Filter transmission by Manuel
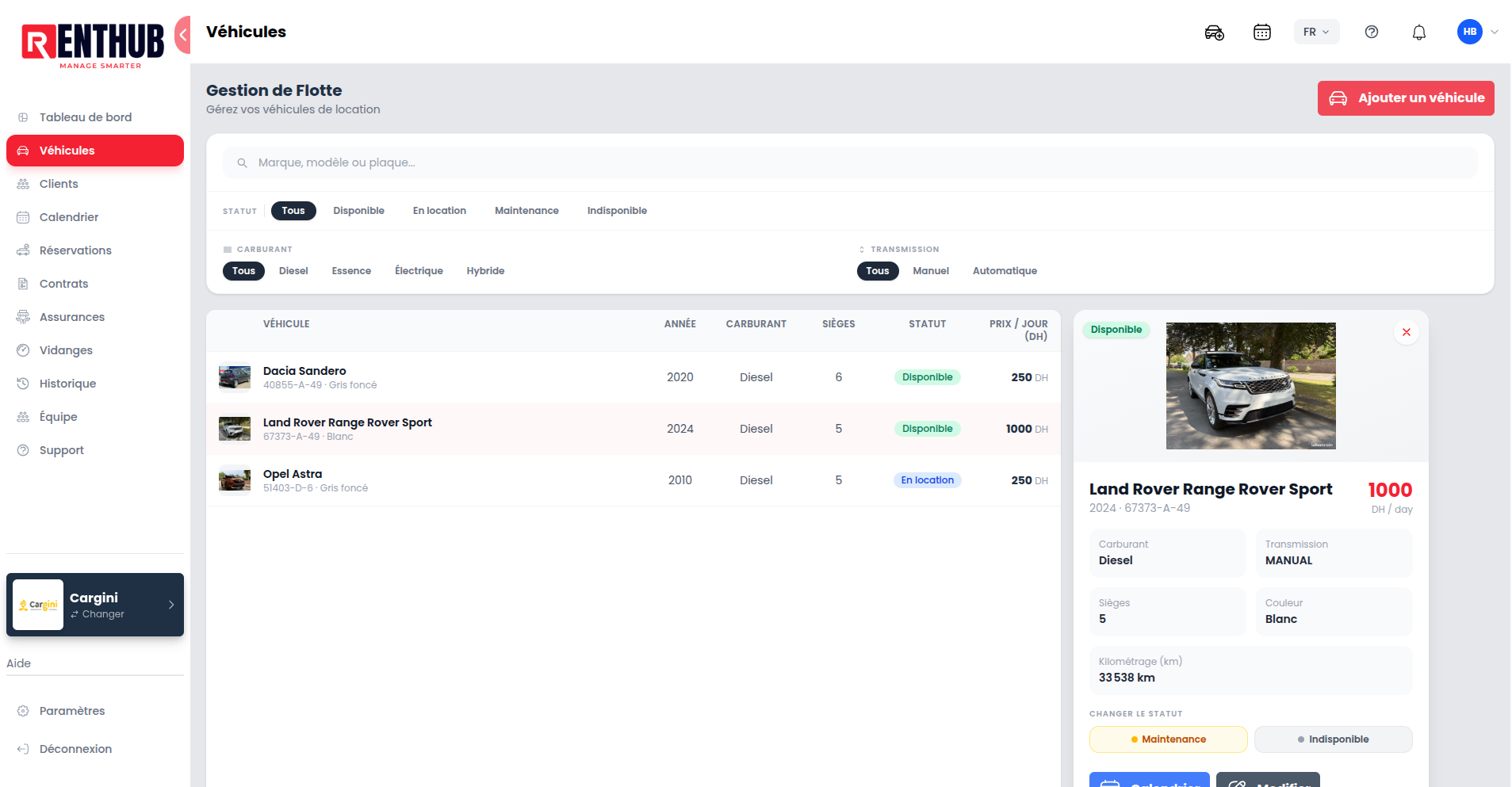This screenshot has height=787, width=1512. tap(931, 271)
